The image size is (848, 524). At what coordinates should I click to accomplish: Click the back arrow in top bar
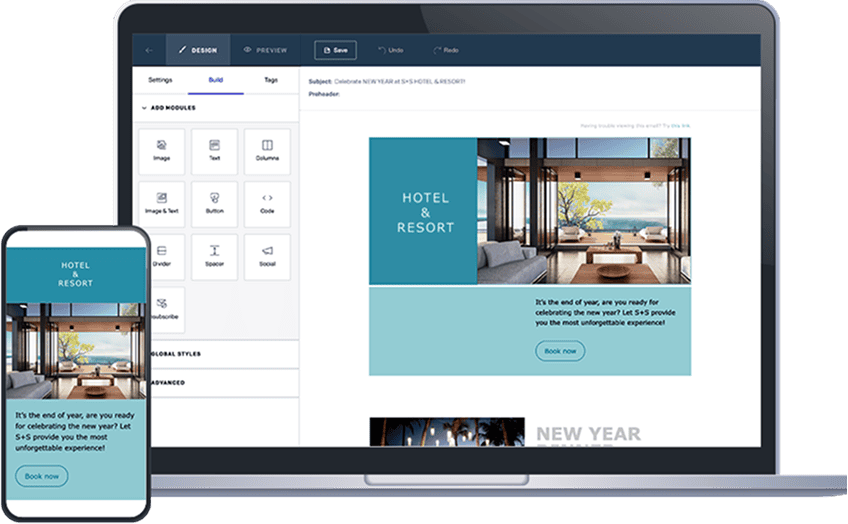click(149, 50)
